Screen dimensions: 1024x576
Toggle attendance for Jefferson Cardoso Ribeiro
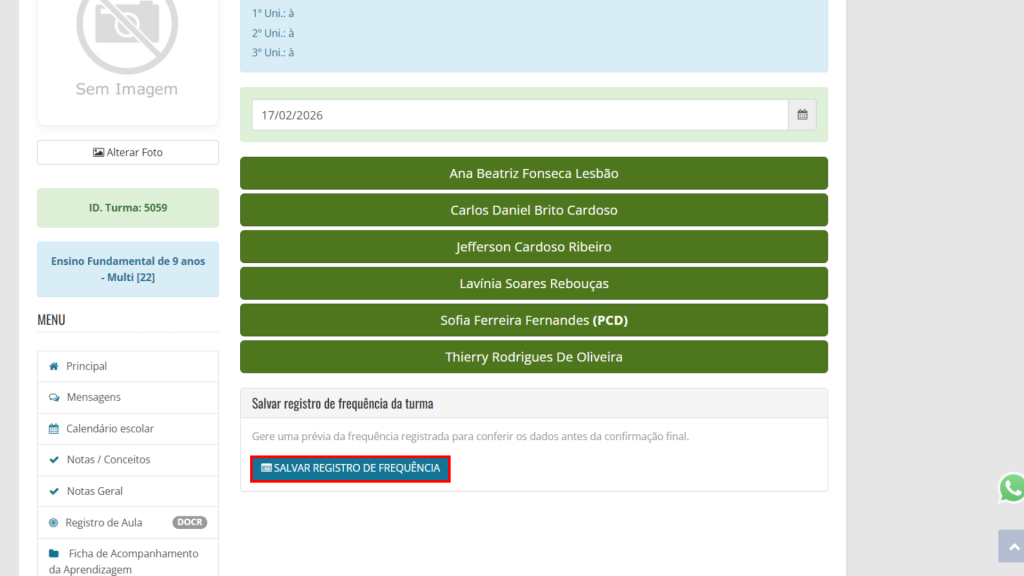pyautogui.click(x=534, y=247)
